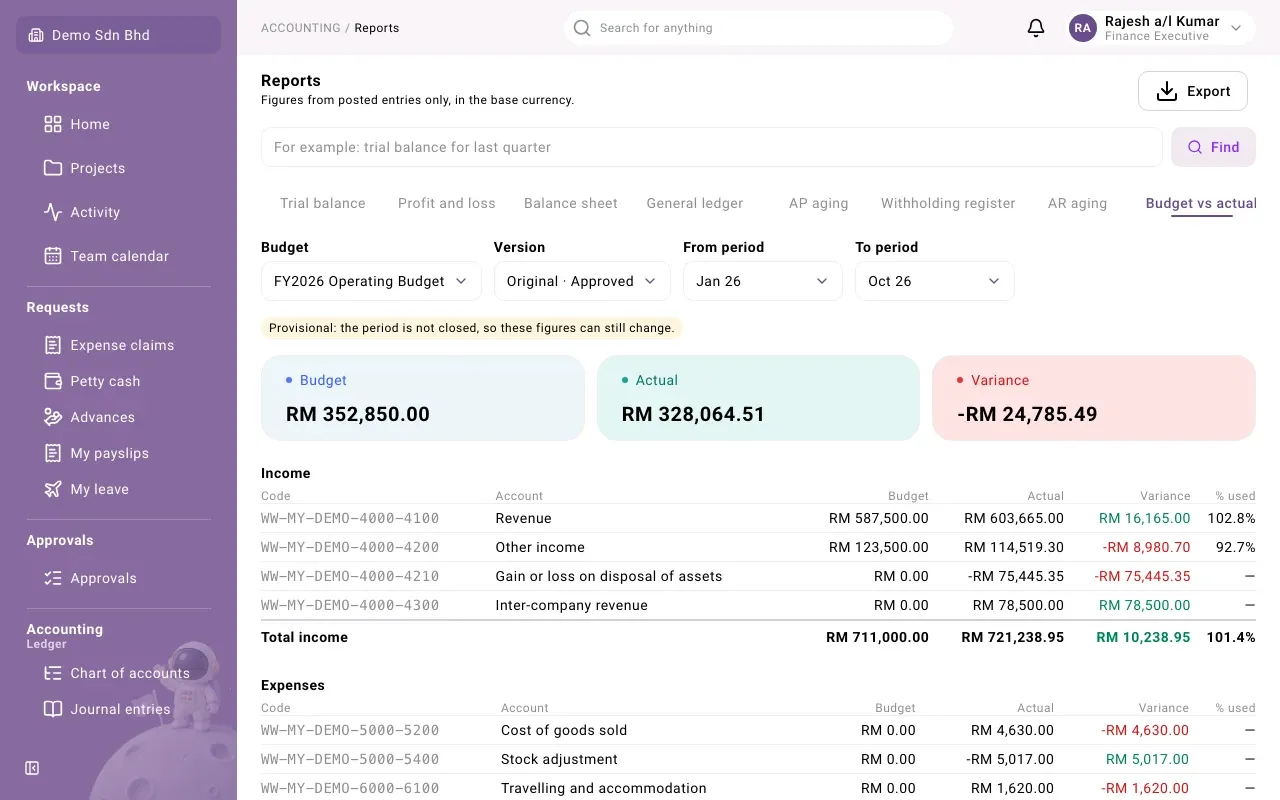Click the report query input field
This screenshot has height=800, width=1280.
tap(711, 147)
